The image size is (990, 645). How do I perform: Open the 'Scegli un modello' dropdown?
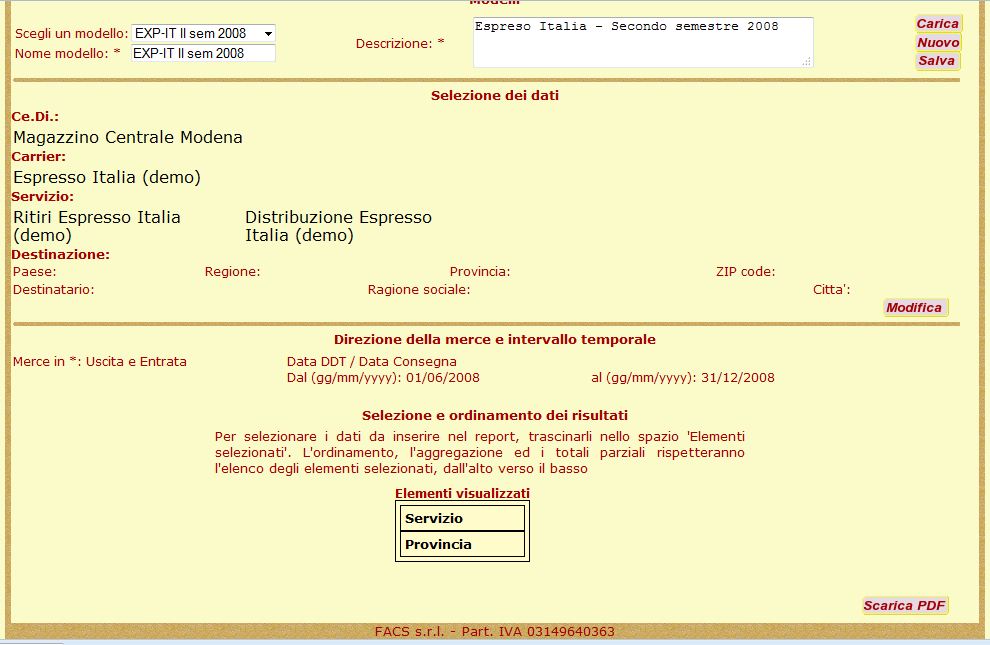(x=203, y=34)
